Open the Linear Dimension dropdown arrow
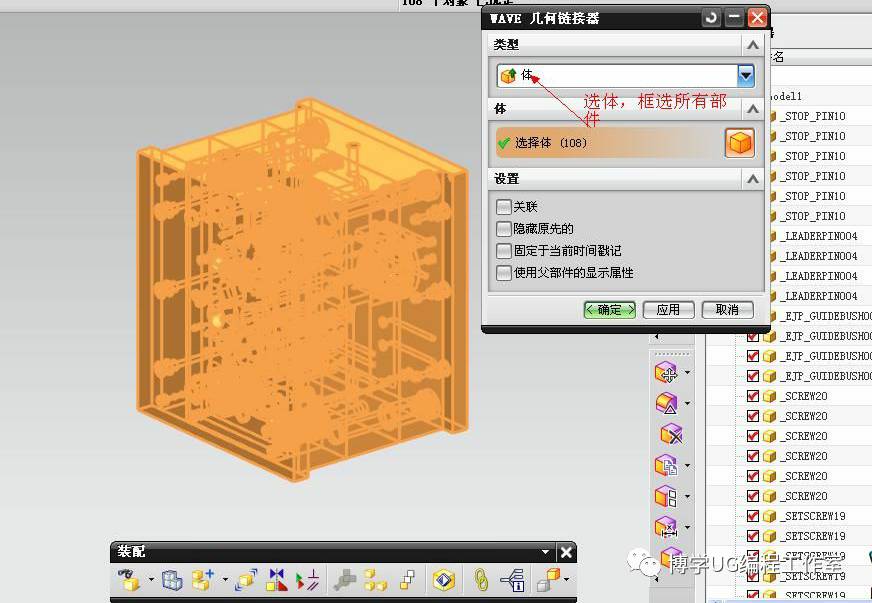The height and width of the screenshot is (603, 872). pos(688,527)
